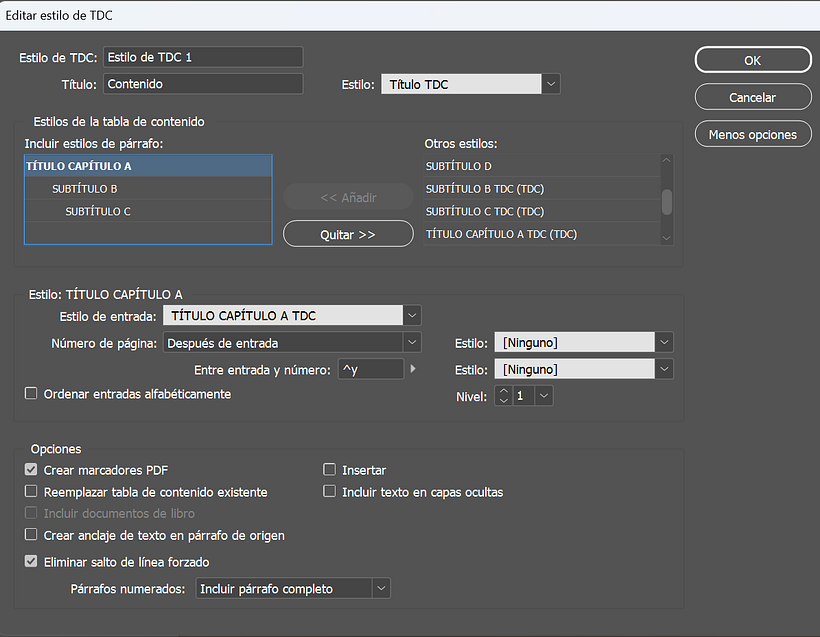
Task: Open separator Estilo [Ninguno] dropdown
Action: click(x=584, y=369)
